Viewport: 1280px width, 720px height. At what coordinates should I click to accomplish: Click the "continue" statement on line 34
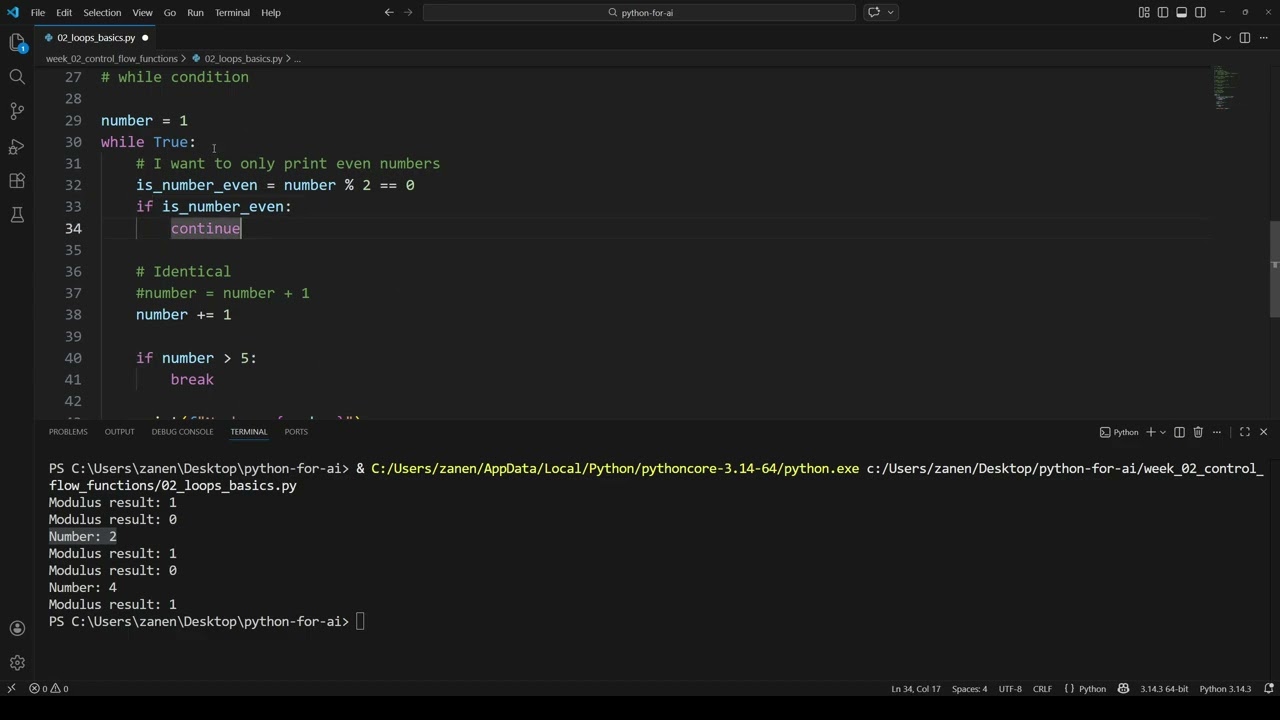coord(206,228)
